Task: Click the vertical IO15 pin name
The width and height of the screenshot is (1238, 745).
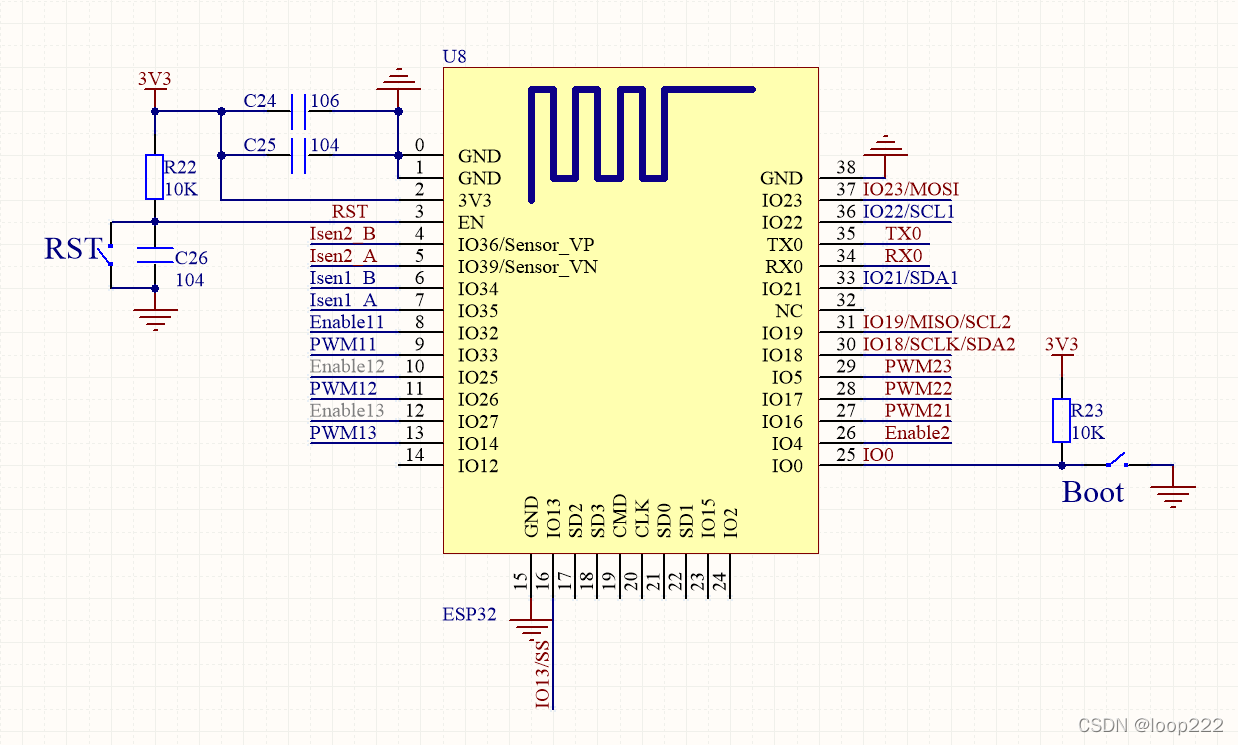Action: click(708, 518)
